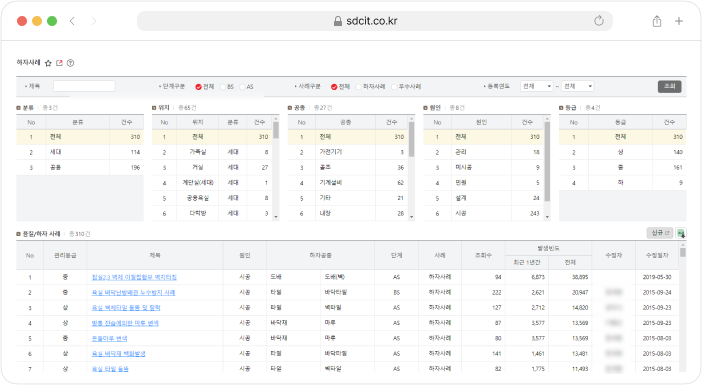The width and height of the screenshot is (702, 385).
Task: Select the BS radio button
Action: (223, 87)
